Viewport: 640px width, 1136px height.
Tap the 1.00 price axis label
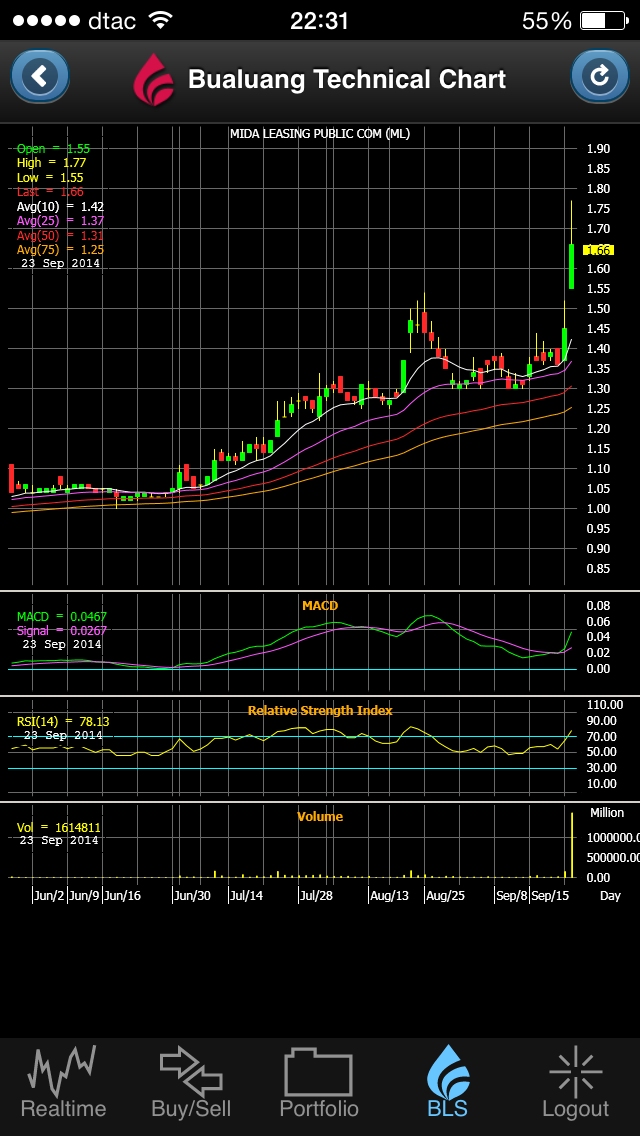click(599, 509)
